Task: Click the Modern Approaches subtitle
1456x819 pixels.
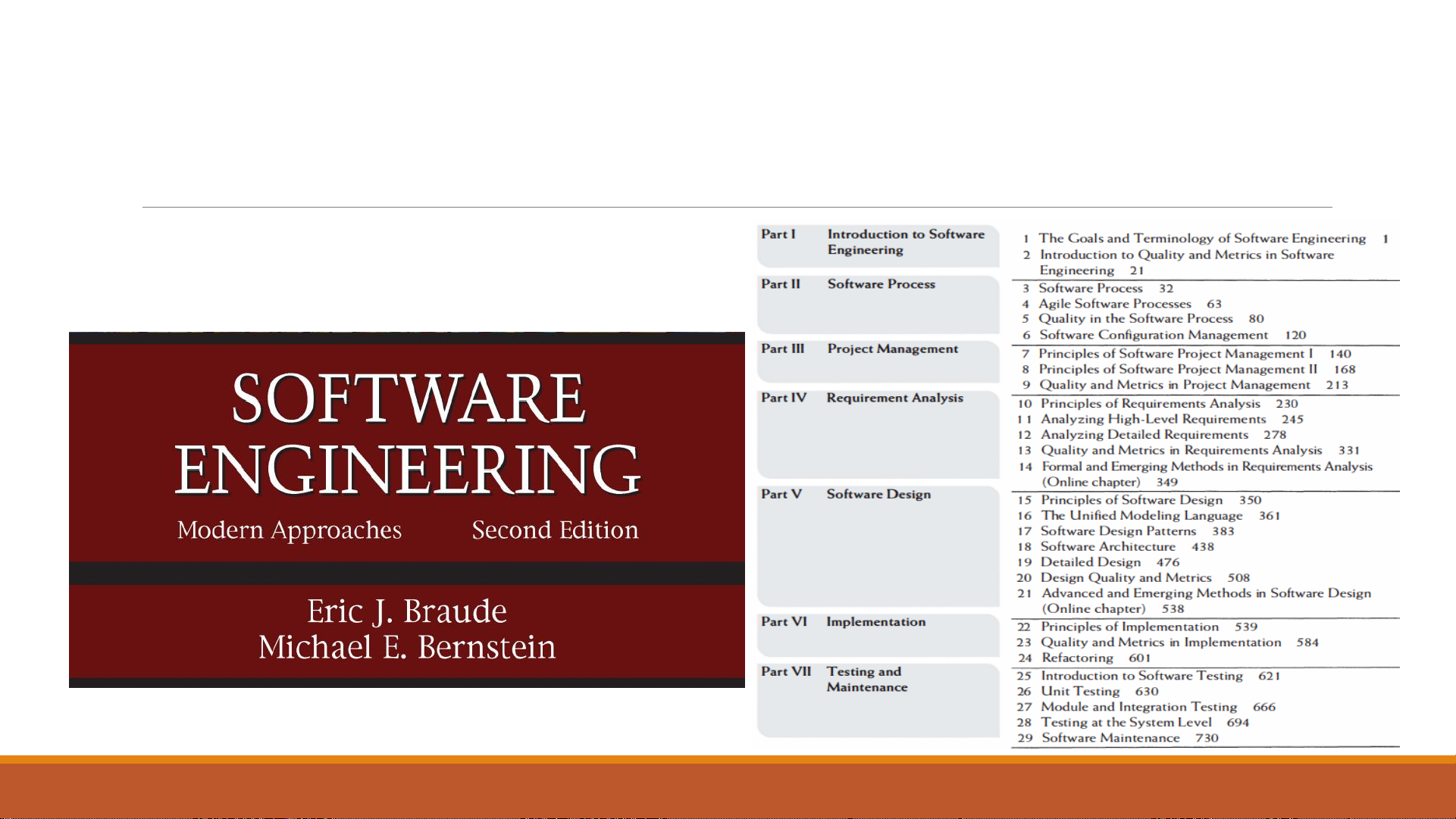Action: [289, 530]
